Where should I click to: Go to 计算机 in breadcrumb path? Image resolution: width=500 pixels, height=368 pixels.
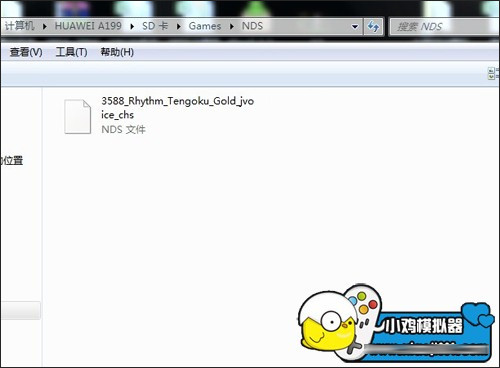[20, 26]
